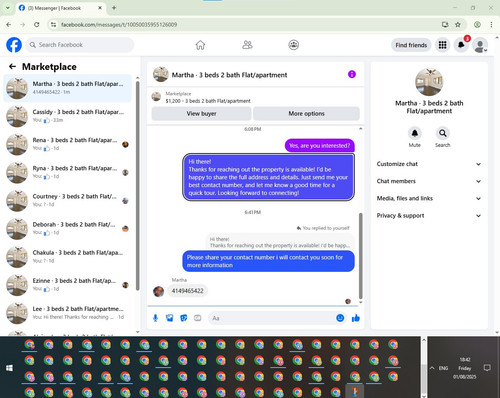Attach a photo with the image icon
Viewport: 500px width, 398px height.
169,318
